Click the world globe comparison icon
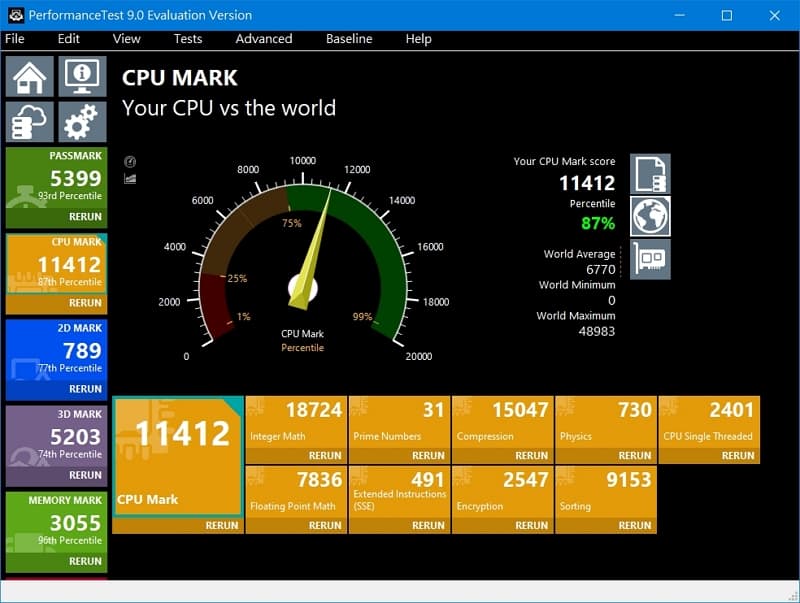Screen dimensions: 800x603 650,216
